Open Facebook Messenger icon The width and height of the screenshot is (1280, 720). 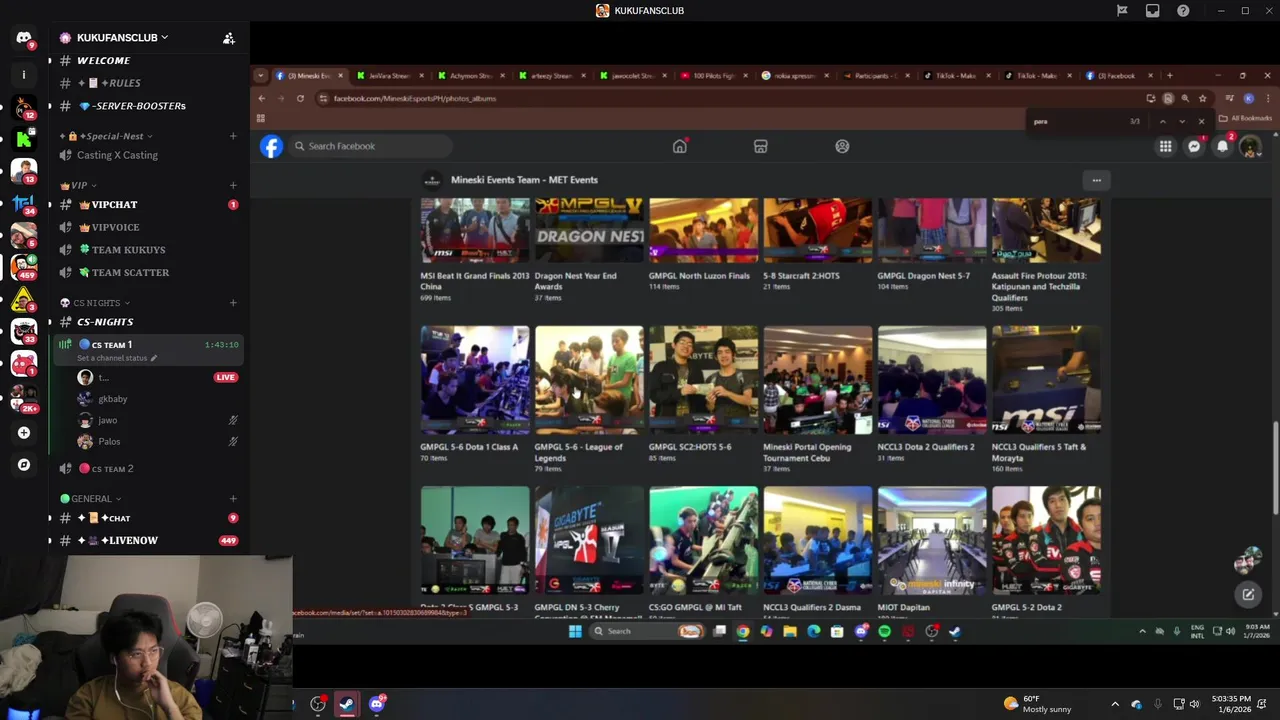point(1194,146)
